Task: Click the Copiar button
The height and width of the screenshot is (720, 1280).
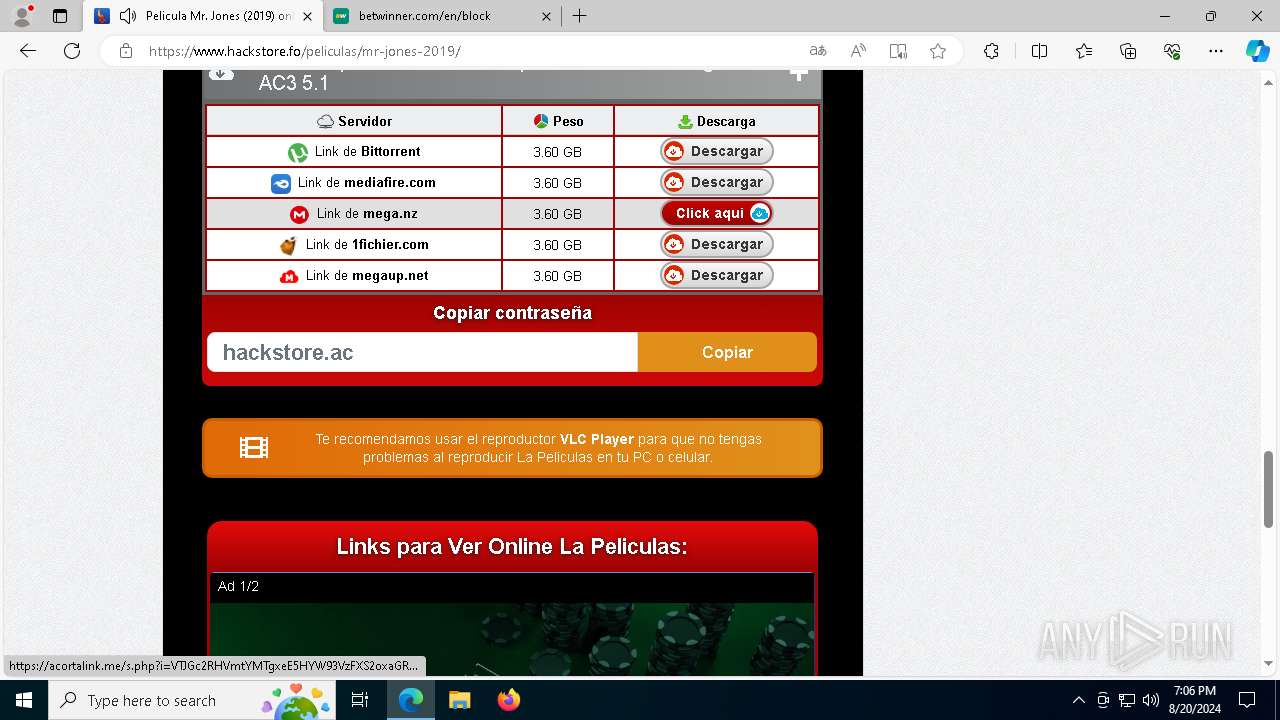Action: pos(727,352)
